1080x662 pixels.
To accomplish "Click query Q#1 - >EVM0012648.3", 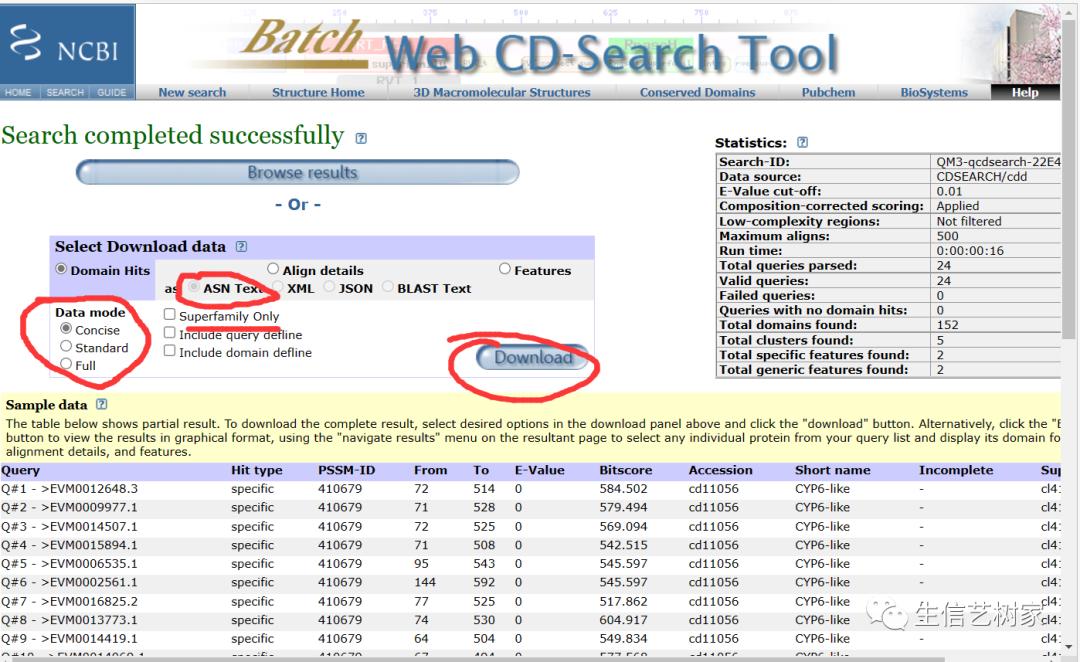I will click(x=70, y=488).
